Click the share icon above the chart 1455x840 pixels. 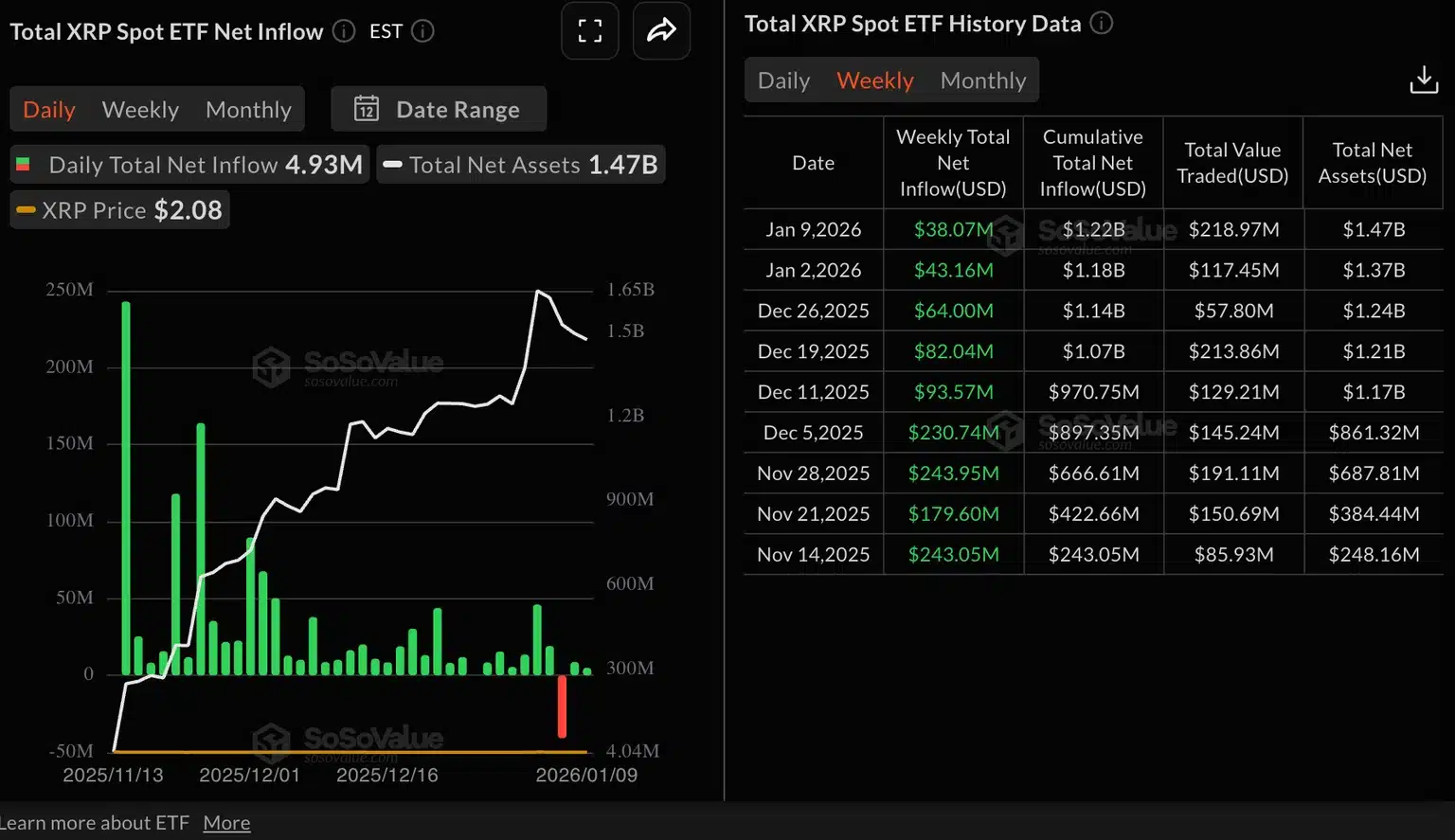[x=661, y=30]
